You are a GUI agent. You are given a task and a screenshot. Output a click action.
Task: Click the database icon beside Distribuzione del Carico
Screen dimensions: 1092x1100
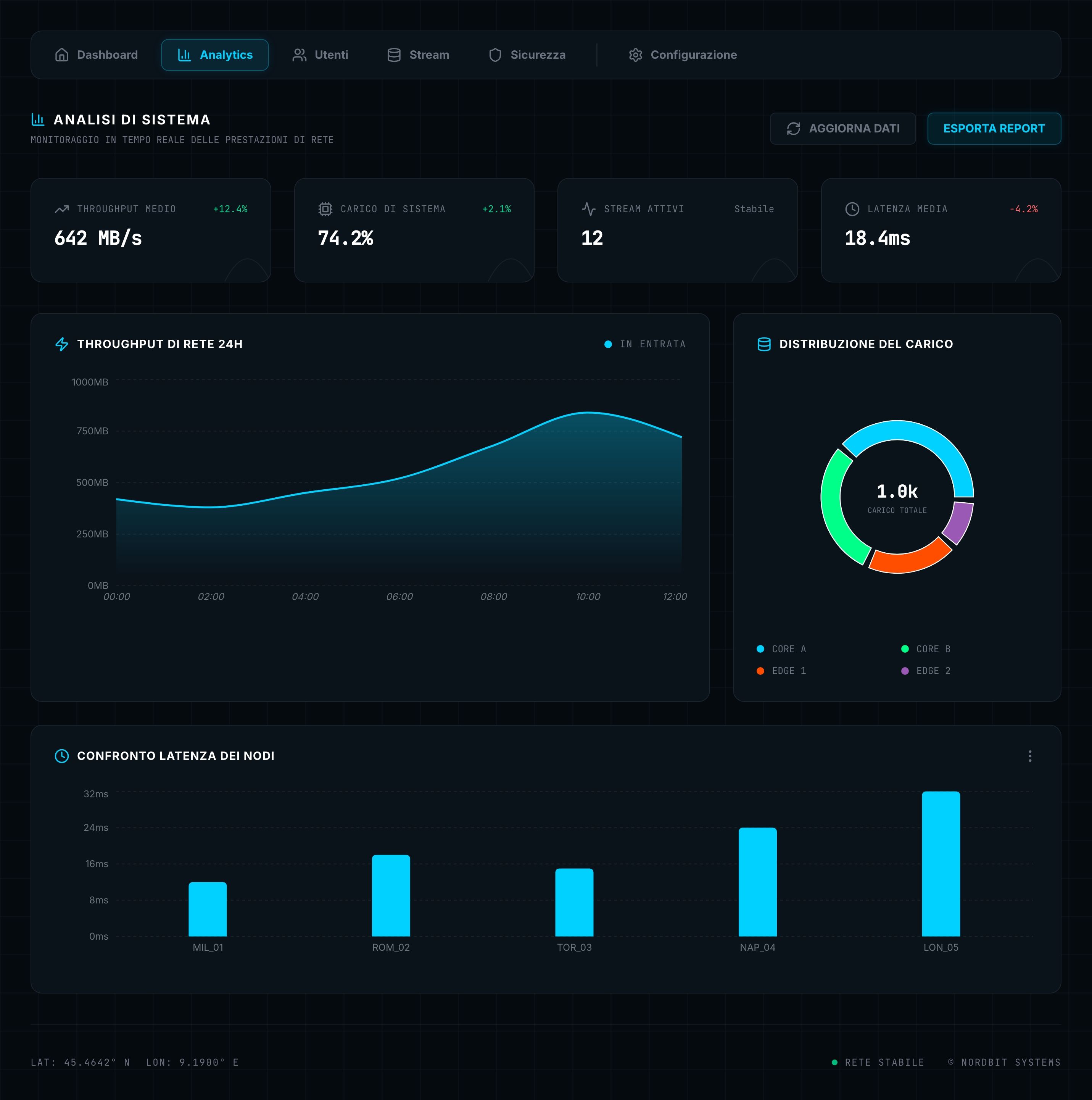[763, 344]
